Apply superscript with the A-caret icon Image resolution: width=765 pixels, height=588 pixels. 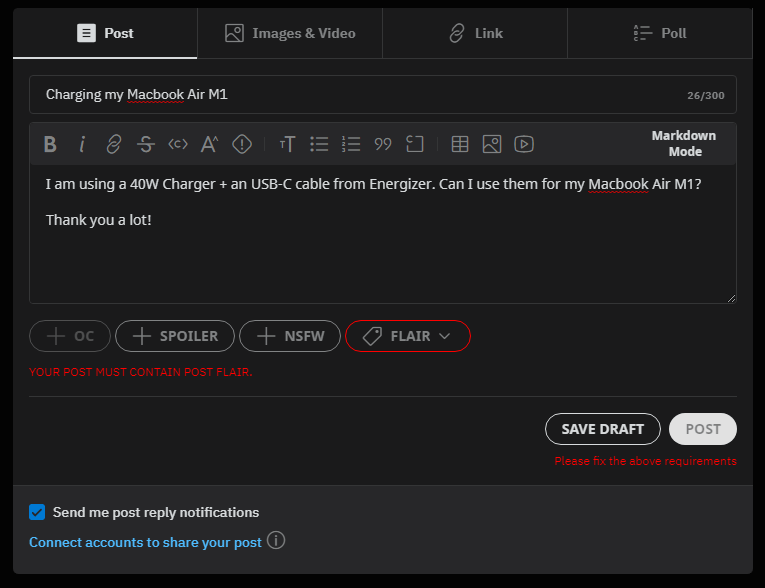210,144
